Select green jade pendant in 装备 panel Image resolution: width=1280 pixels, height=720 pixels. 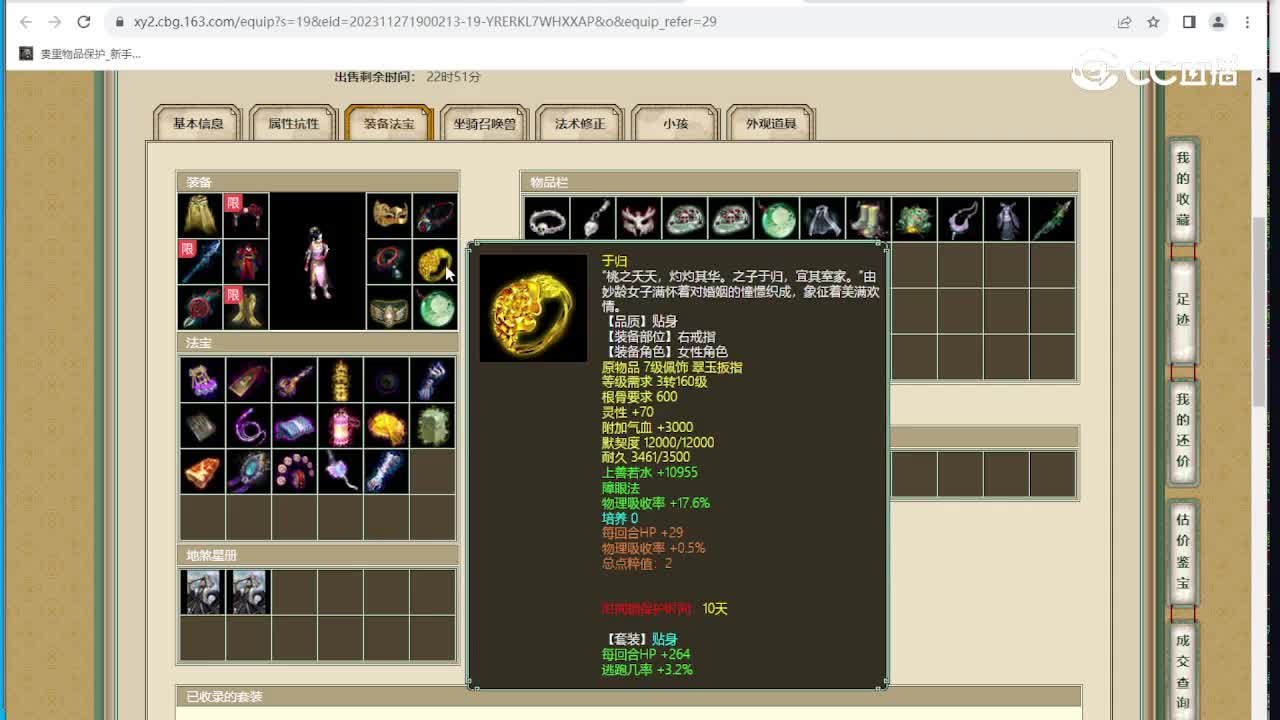click(x=435, y=308)
